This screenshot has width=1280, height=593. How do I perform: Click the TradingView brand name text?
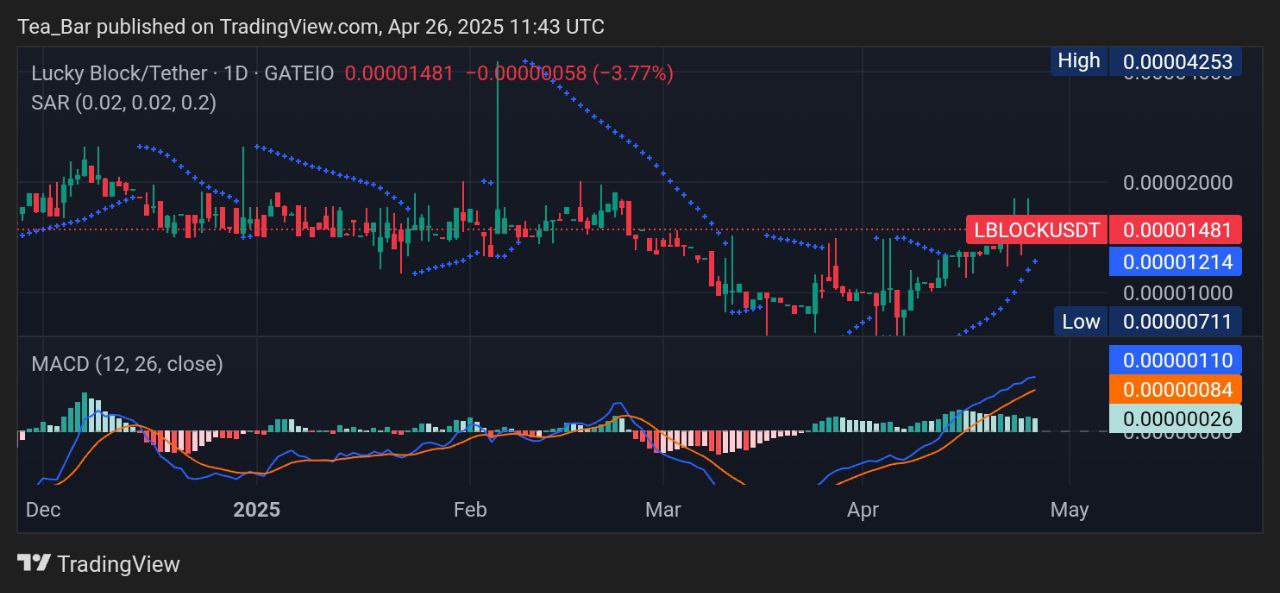point(118,564)
